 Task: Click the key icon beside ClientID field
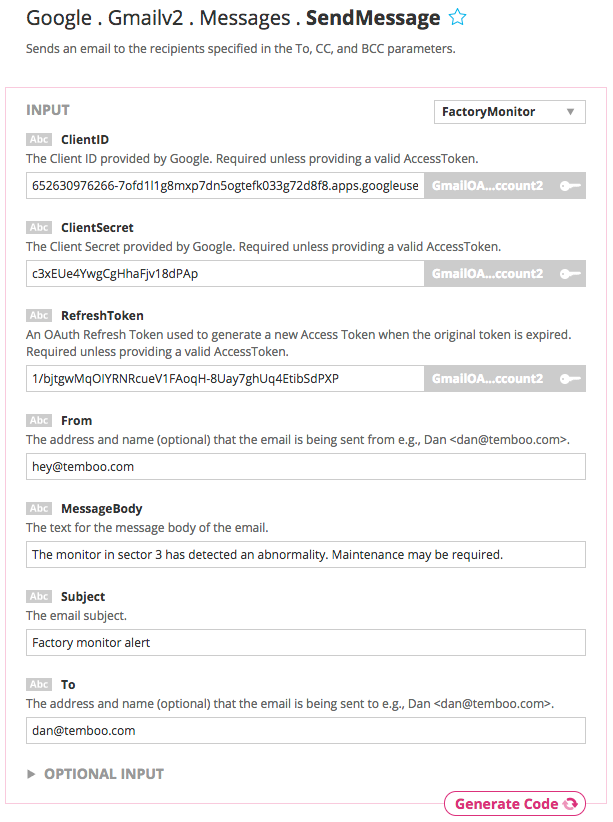tap(571, 185)
